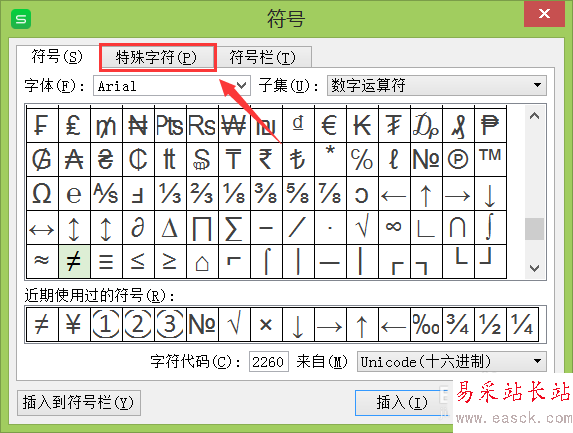Open the 子集 subset dropdown
Image resolution: width=573 pixels, height=433 pixels.
click(x=437, y=86)
